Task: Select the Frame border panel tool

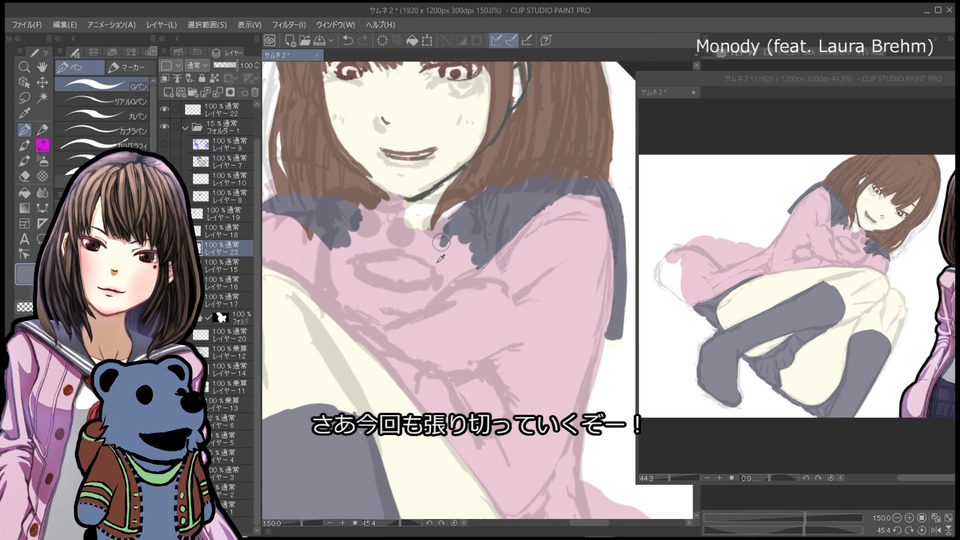Action: [24, 223]
